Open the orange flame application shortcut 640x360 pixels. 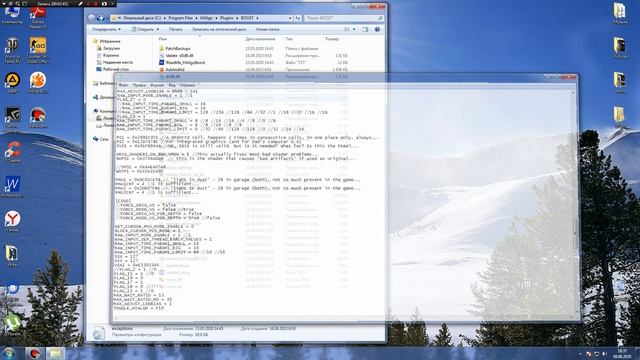pos(38,82)
